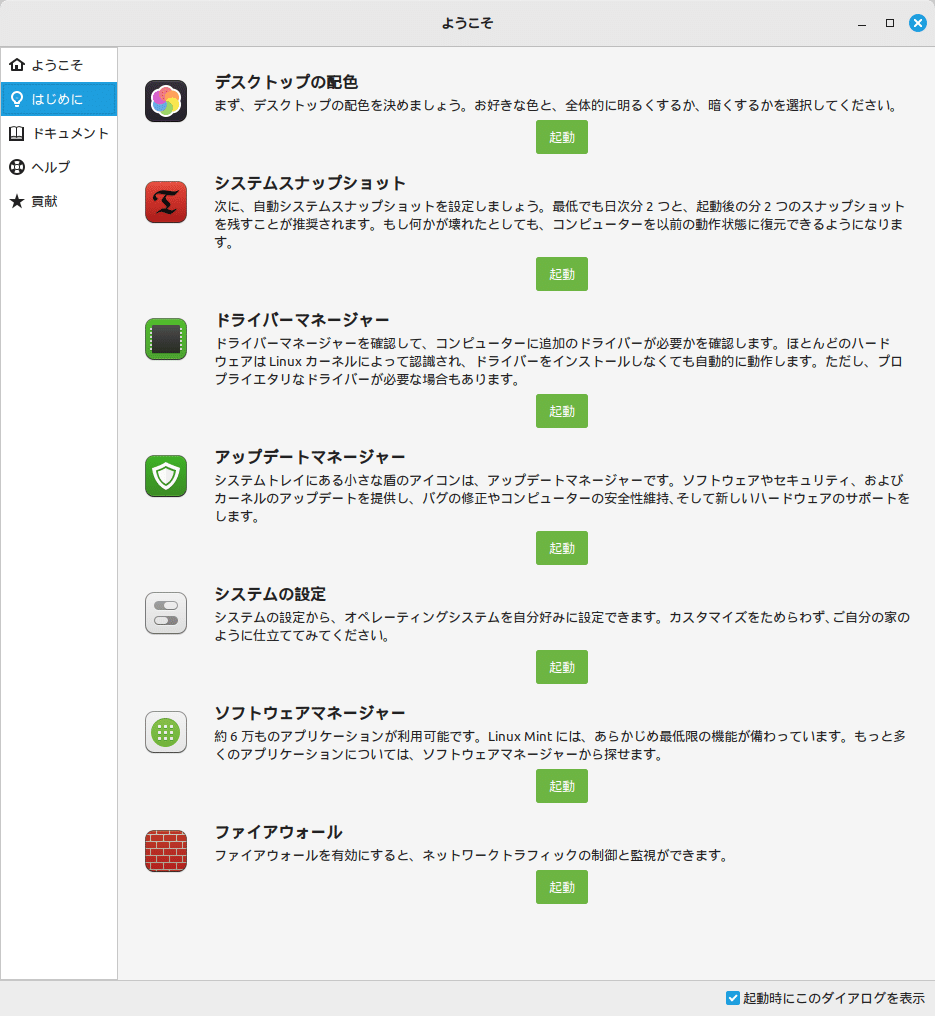
Task: Click the Firewall brick wall icon
Action: pos(166,851)
